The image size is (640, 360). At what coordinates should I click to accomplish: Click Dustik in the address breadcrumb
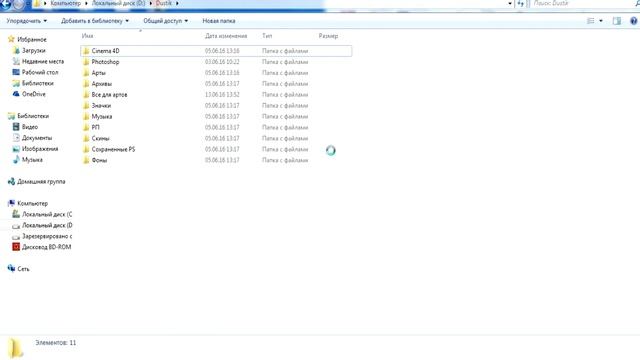(x=164, y=3)
